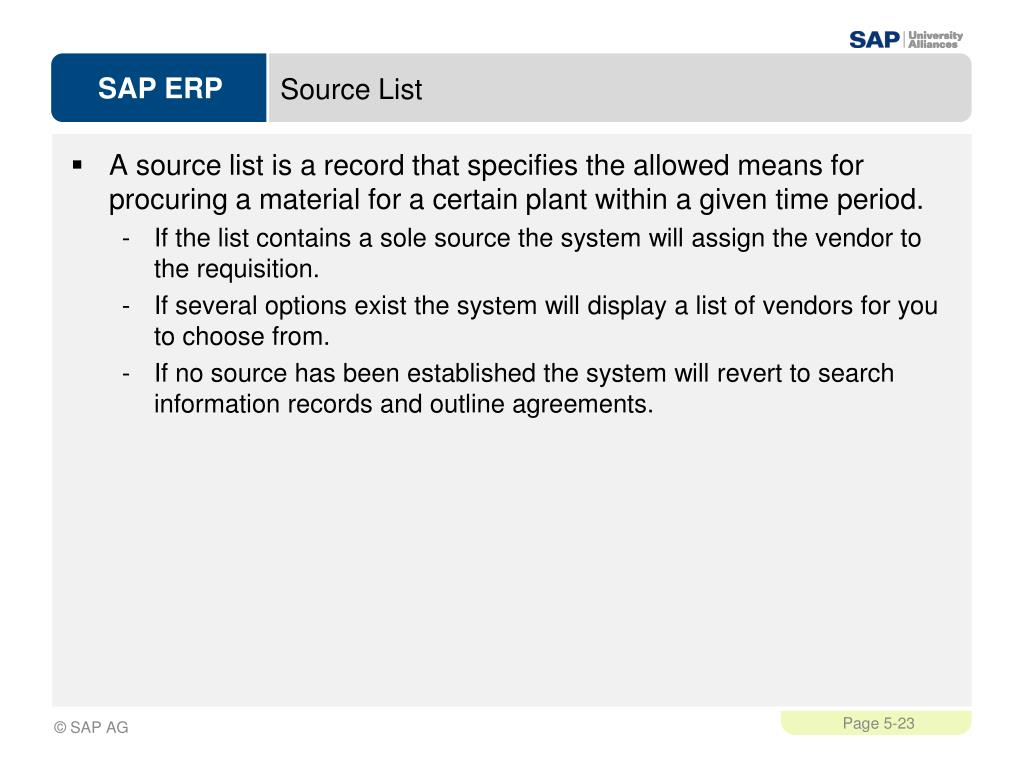Viewport: 1024px width, 768px height.
Task: Click the University Alliances logo text
Action: (935, 40)
